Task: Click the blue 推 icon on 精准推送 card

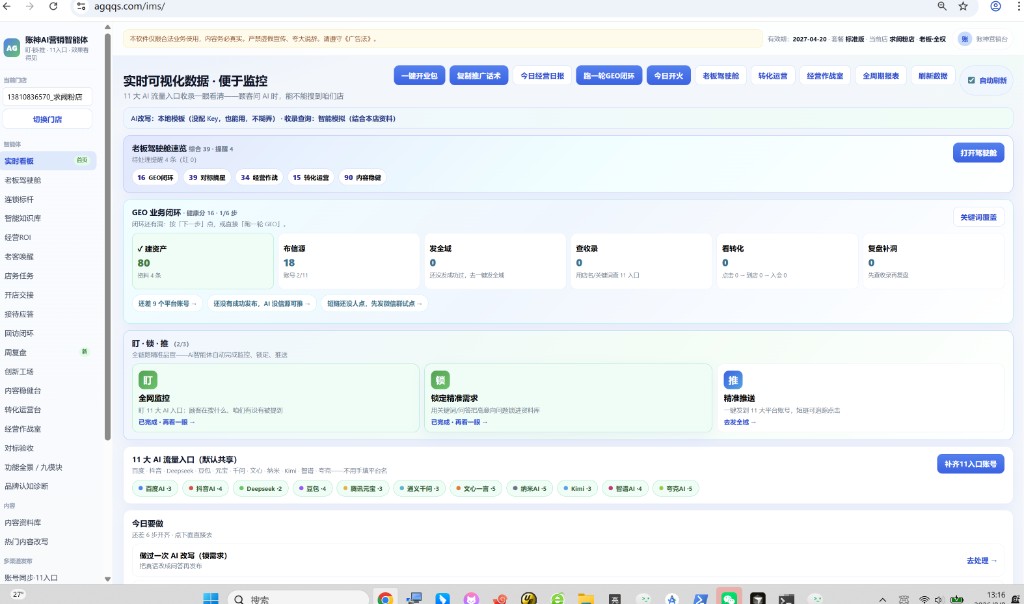Action: pos(733,380)
